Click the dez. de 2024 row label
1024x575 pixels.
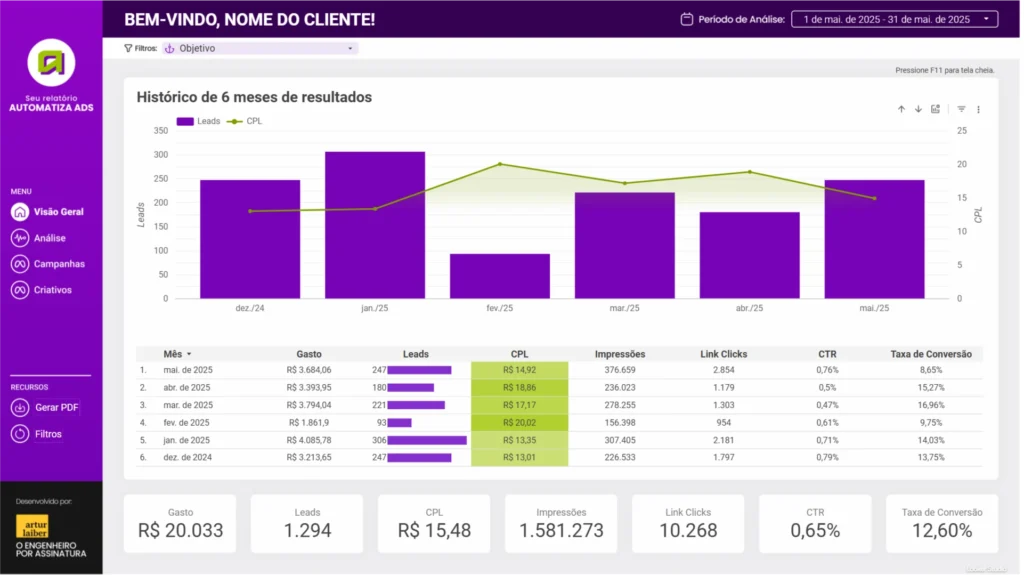(187, 457)
